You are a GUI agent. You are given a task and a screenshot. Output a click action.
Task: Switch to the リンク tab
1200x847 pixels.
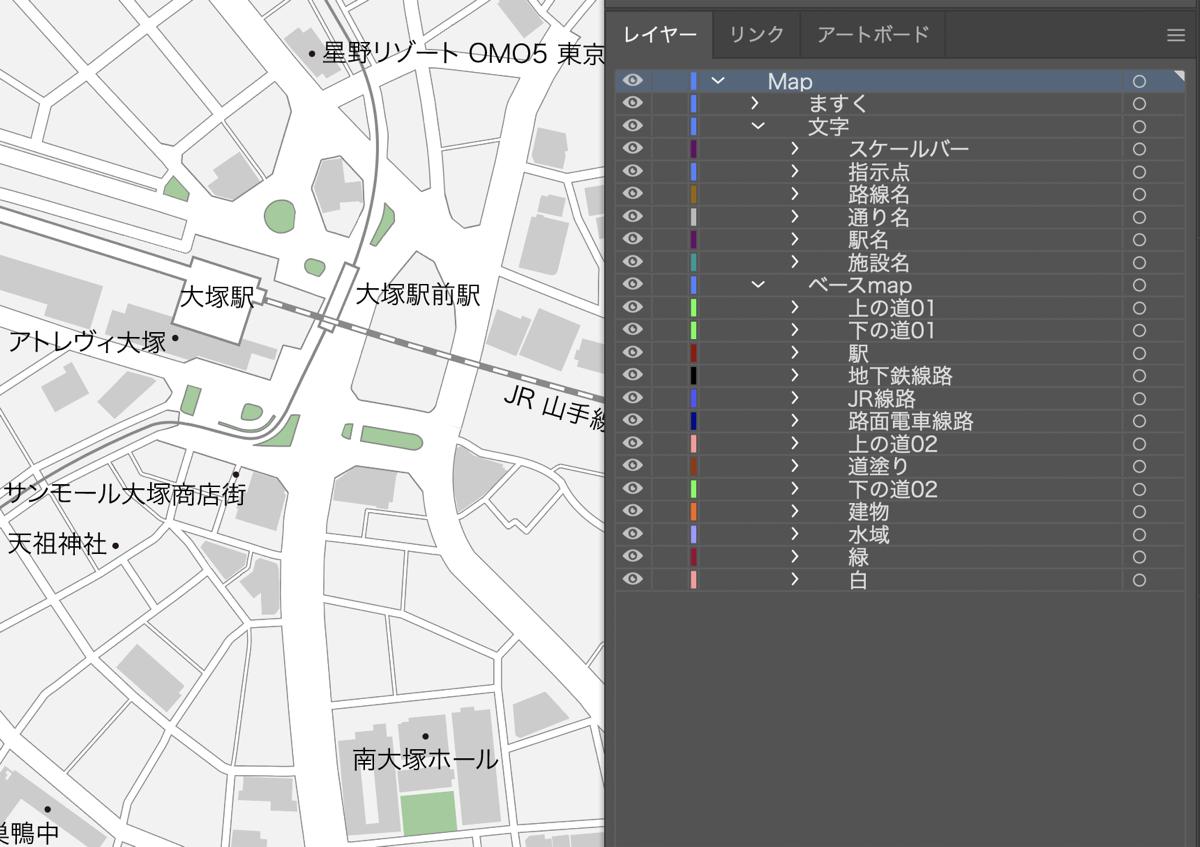pyautogui.click(x=755, y=35)
